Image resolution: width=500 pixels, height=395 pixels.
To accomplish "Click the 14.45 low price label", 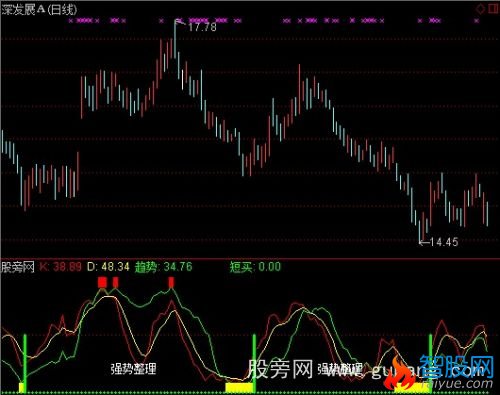I will click(x=444, y=242).
